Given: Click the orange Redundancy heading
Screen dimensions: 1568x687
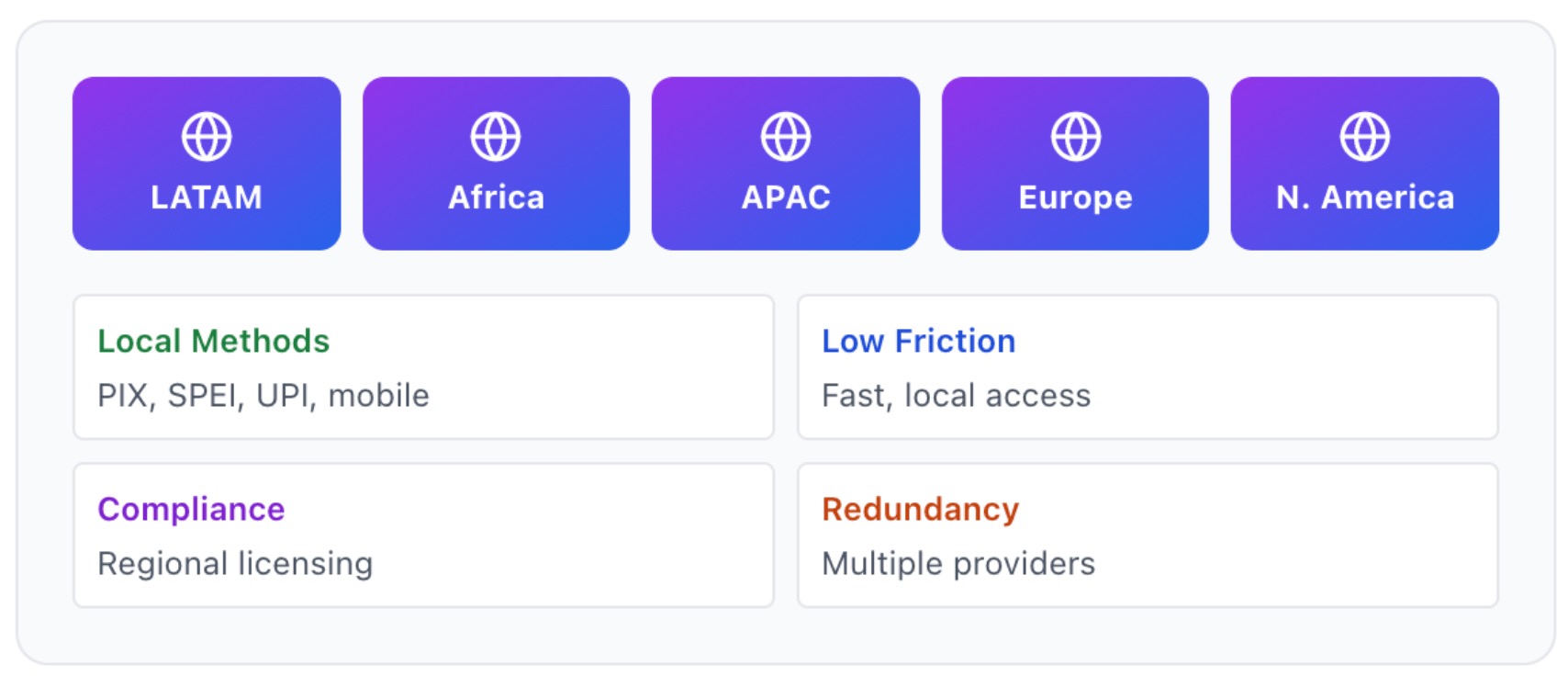Looking at the screenshot, I should 921,510.
